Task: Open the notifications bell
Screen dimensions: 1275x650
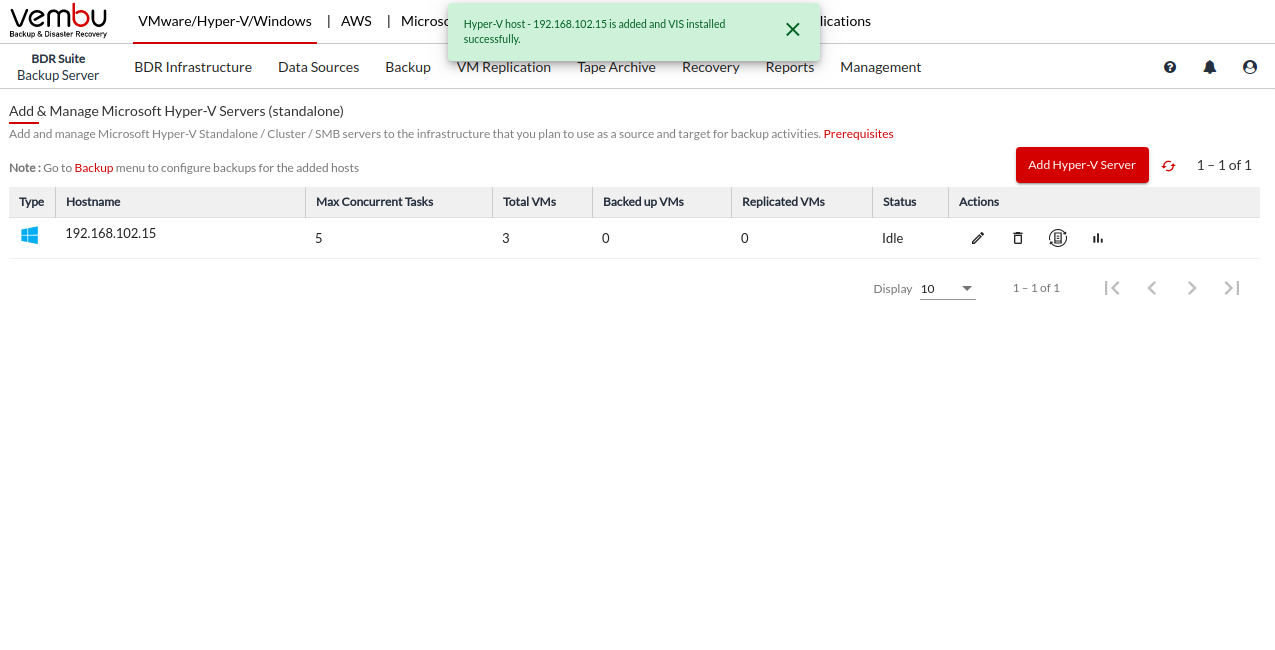Action: coord(1210,67)
